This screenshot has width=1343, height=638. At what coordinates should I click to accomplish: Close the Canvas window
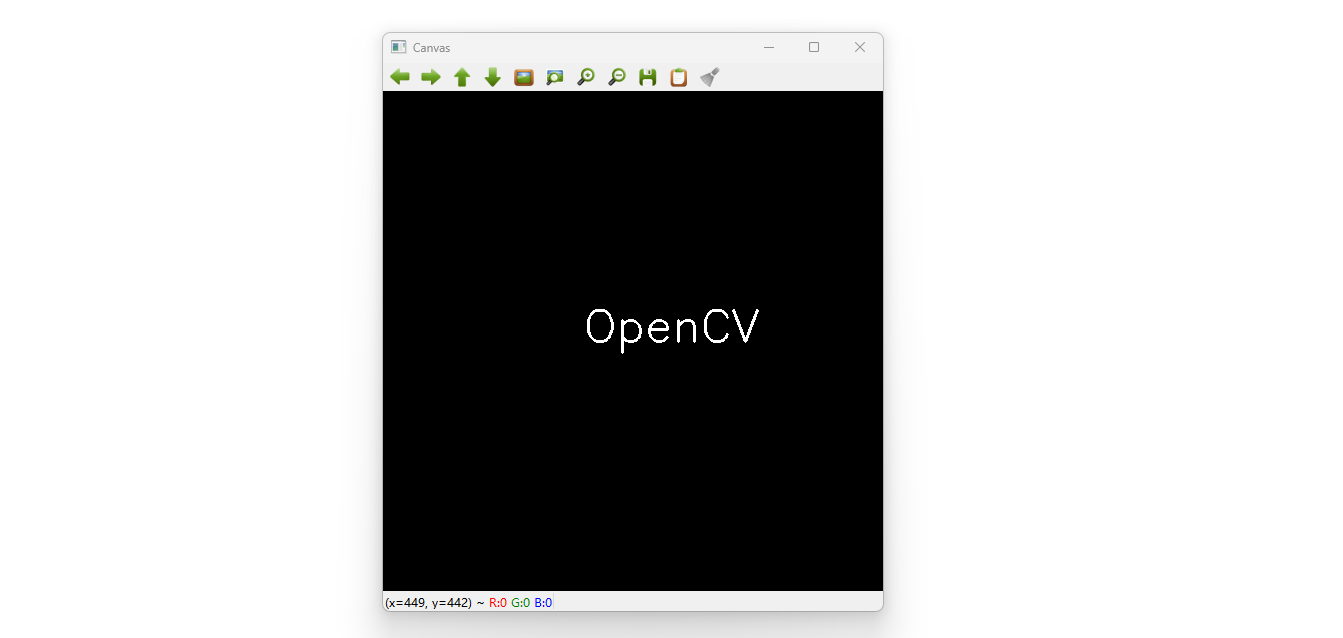pyautogui.click(x=859, y=47)
